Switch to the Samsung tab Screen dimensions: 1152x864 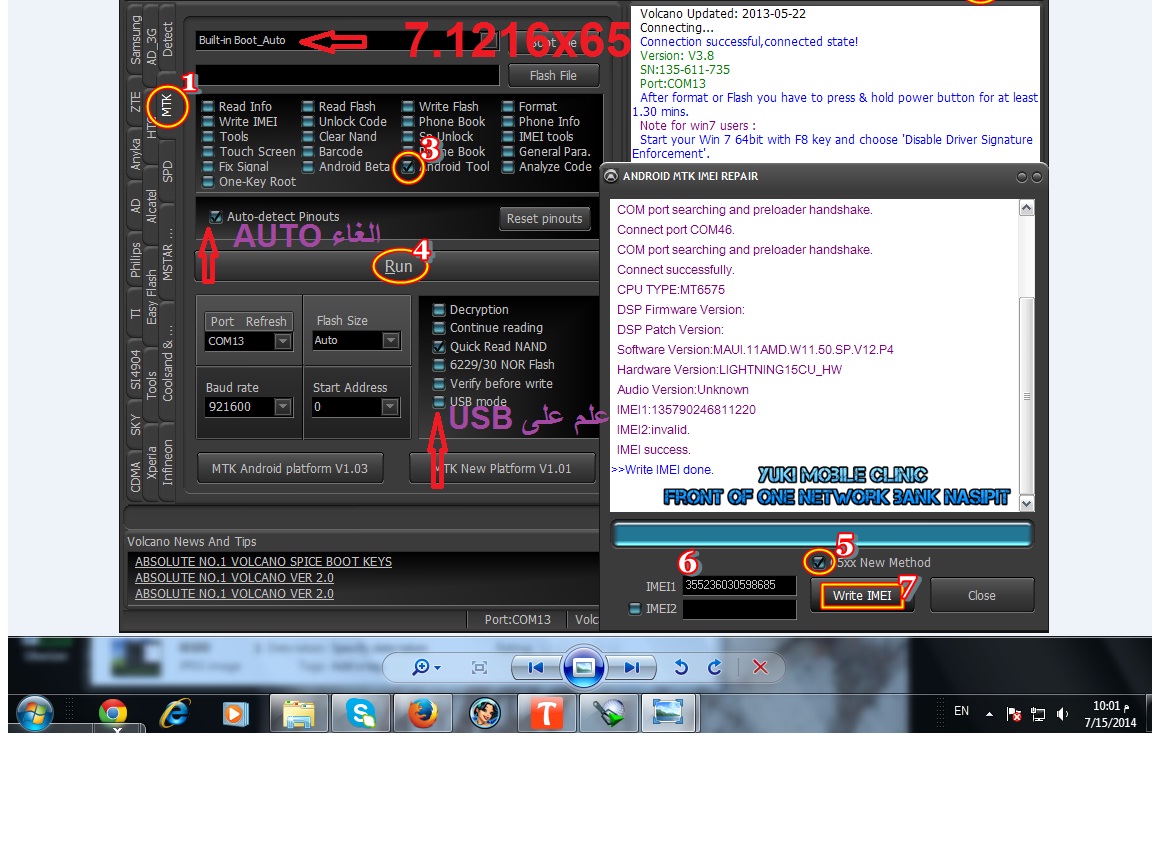136,40
